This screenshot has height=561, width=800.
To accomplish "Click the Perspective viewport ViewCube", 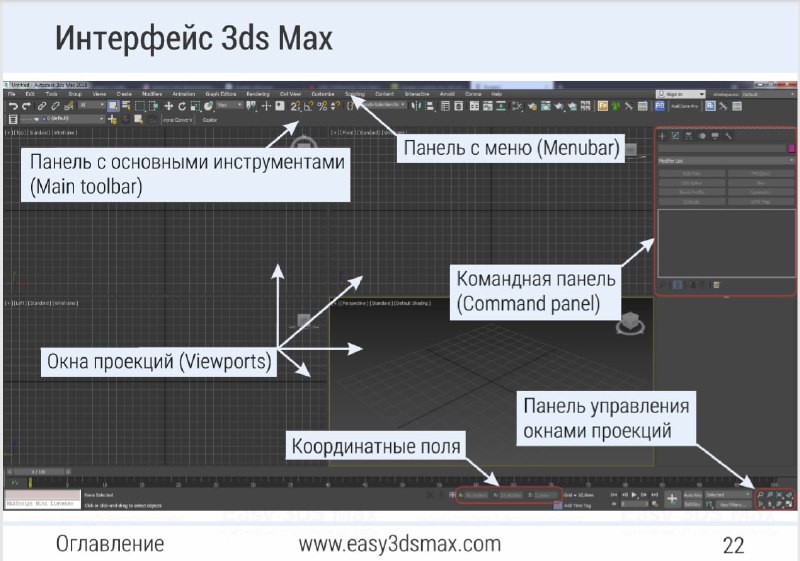I will point(630,323).
